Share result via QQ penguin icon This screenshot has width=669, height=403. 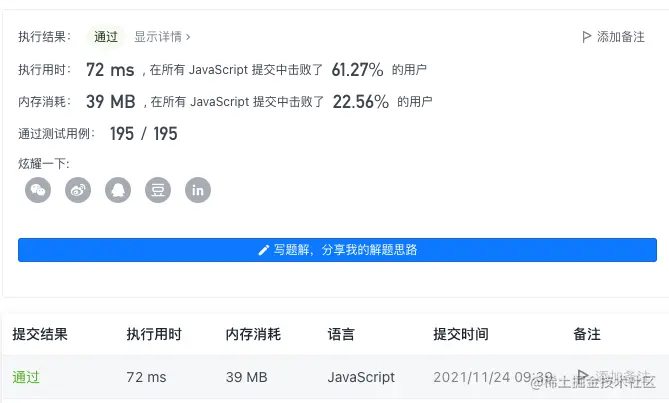click(118, 190)
